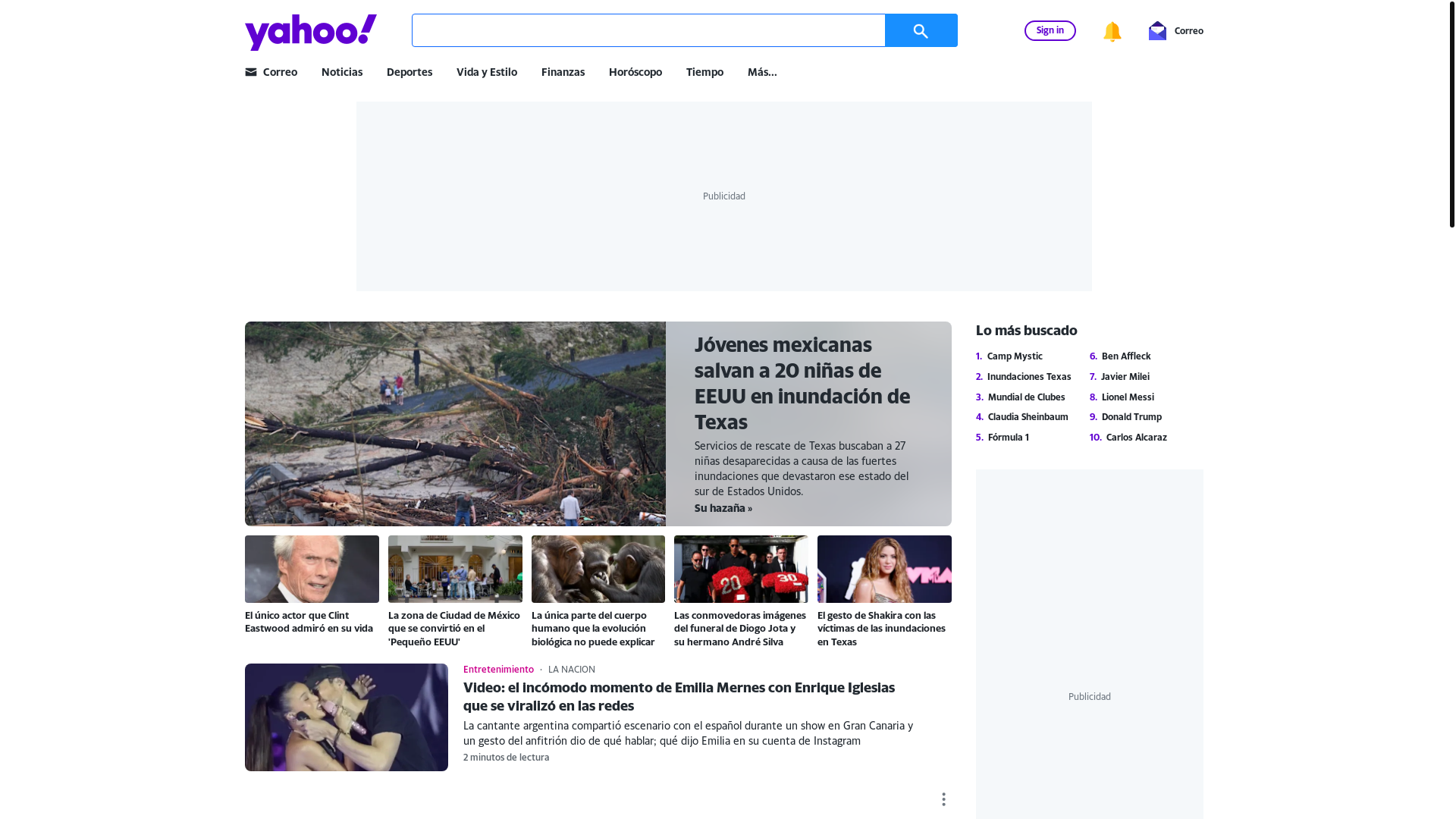Screen dimensions: 1456x819
Task: Click the Yahoo logo
Action: tap(310, 32)
